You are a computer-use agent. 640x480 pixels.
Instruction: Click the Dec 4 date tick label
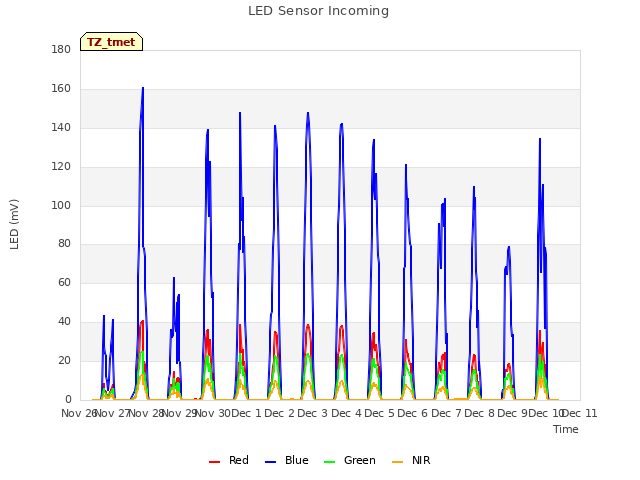click(347, 413)
